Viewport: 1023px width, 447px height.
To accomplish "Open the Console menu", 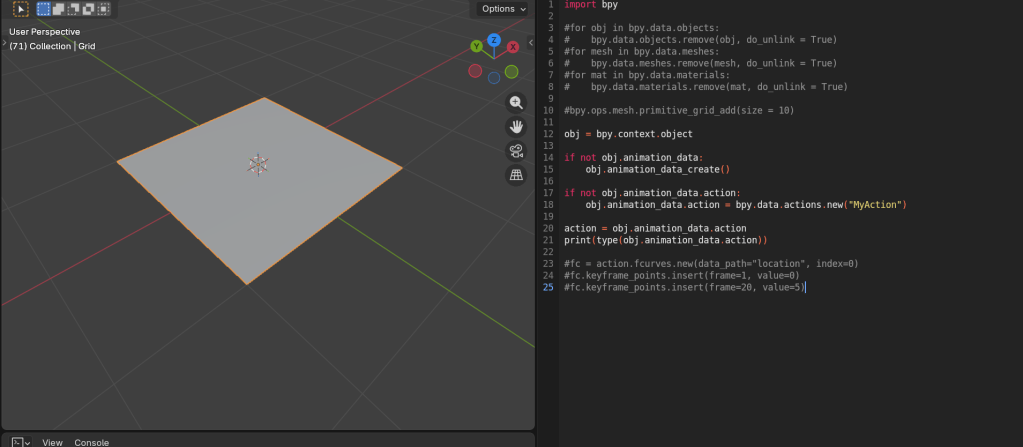I will (x=92, y=442).
